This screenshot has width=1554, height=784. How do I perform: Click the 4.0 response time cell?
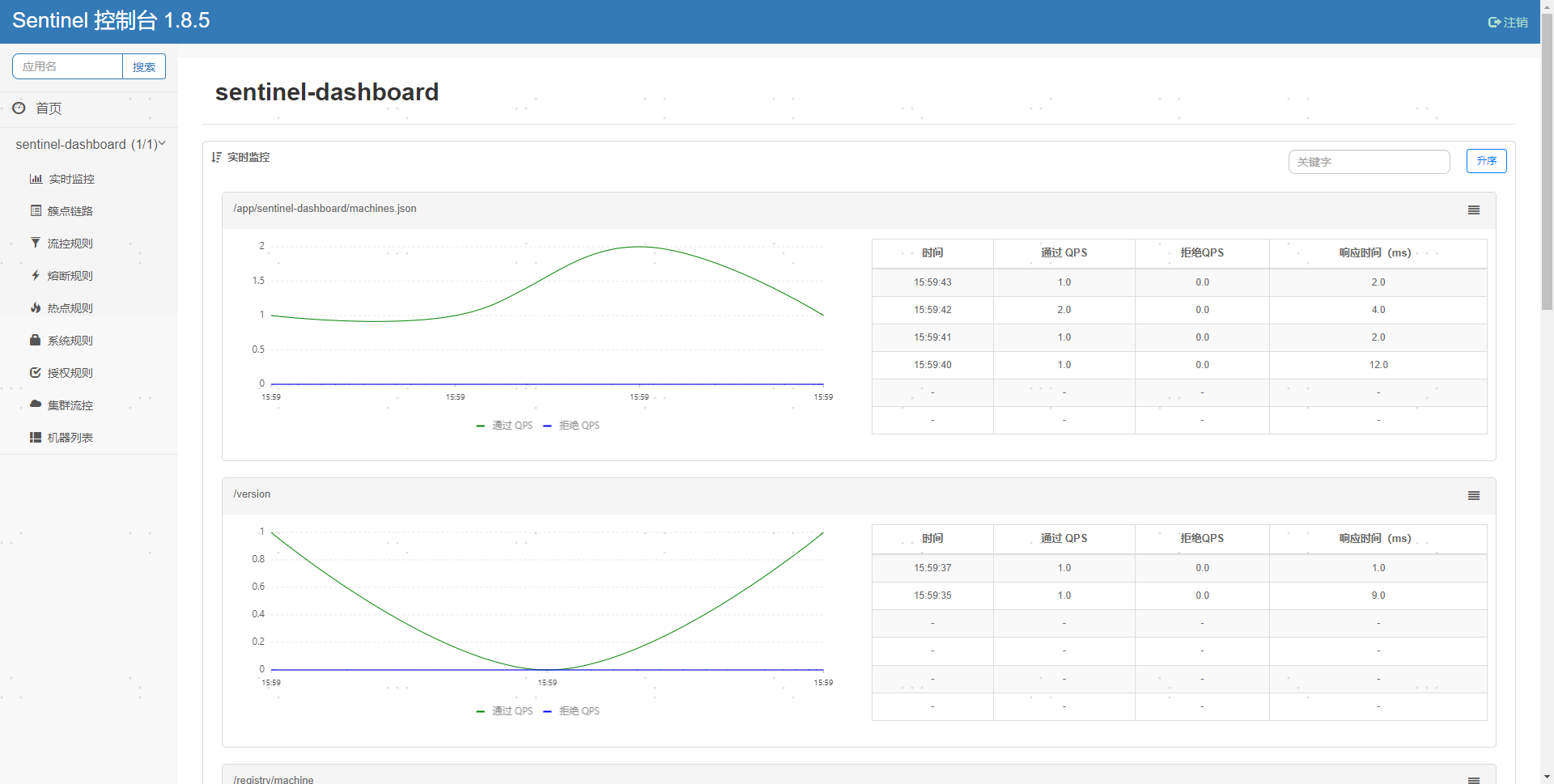pos(1378,310)
